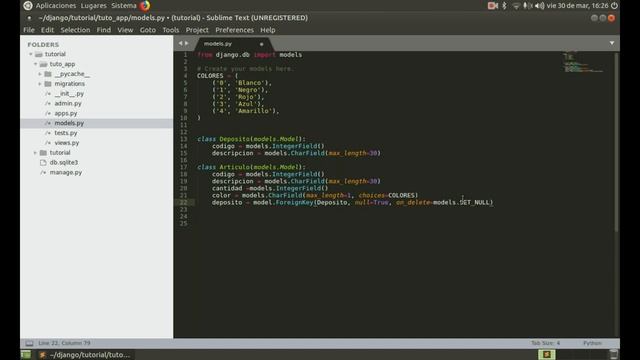This screenshot has width=640, height=360.
Task: Change the Tab Size: 4 setting
Action: 545,343
